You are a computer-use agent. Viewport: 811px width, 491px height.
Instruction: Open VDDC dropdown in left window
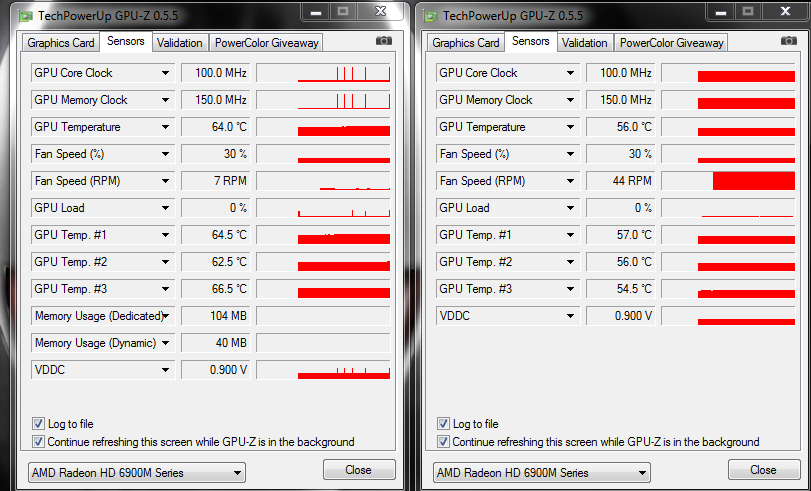pos(166,370)
